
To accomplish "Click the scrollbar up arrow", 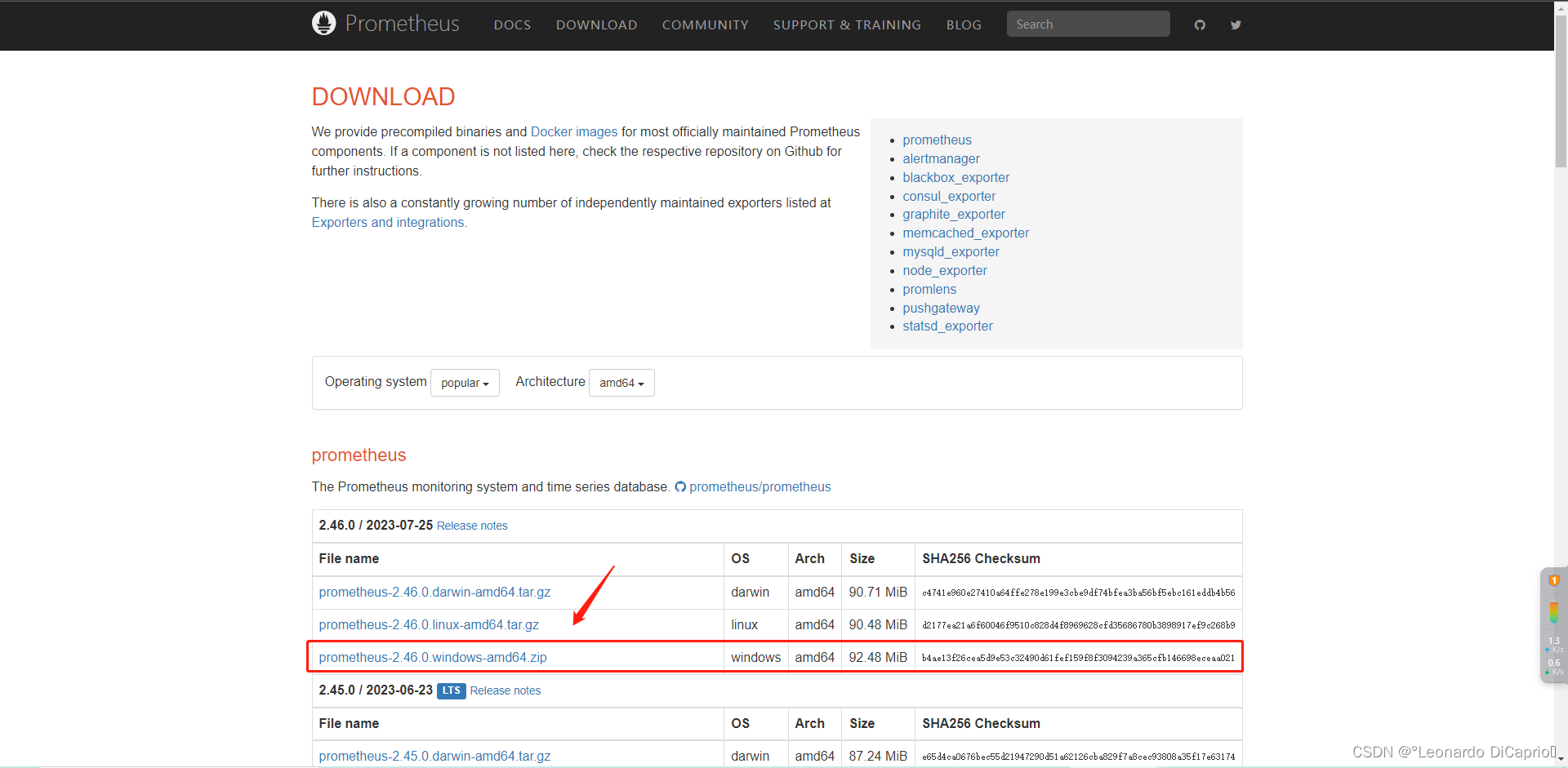I will pyautogui.click(x=1561, y=7).
